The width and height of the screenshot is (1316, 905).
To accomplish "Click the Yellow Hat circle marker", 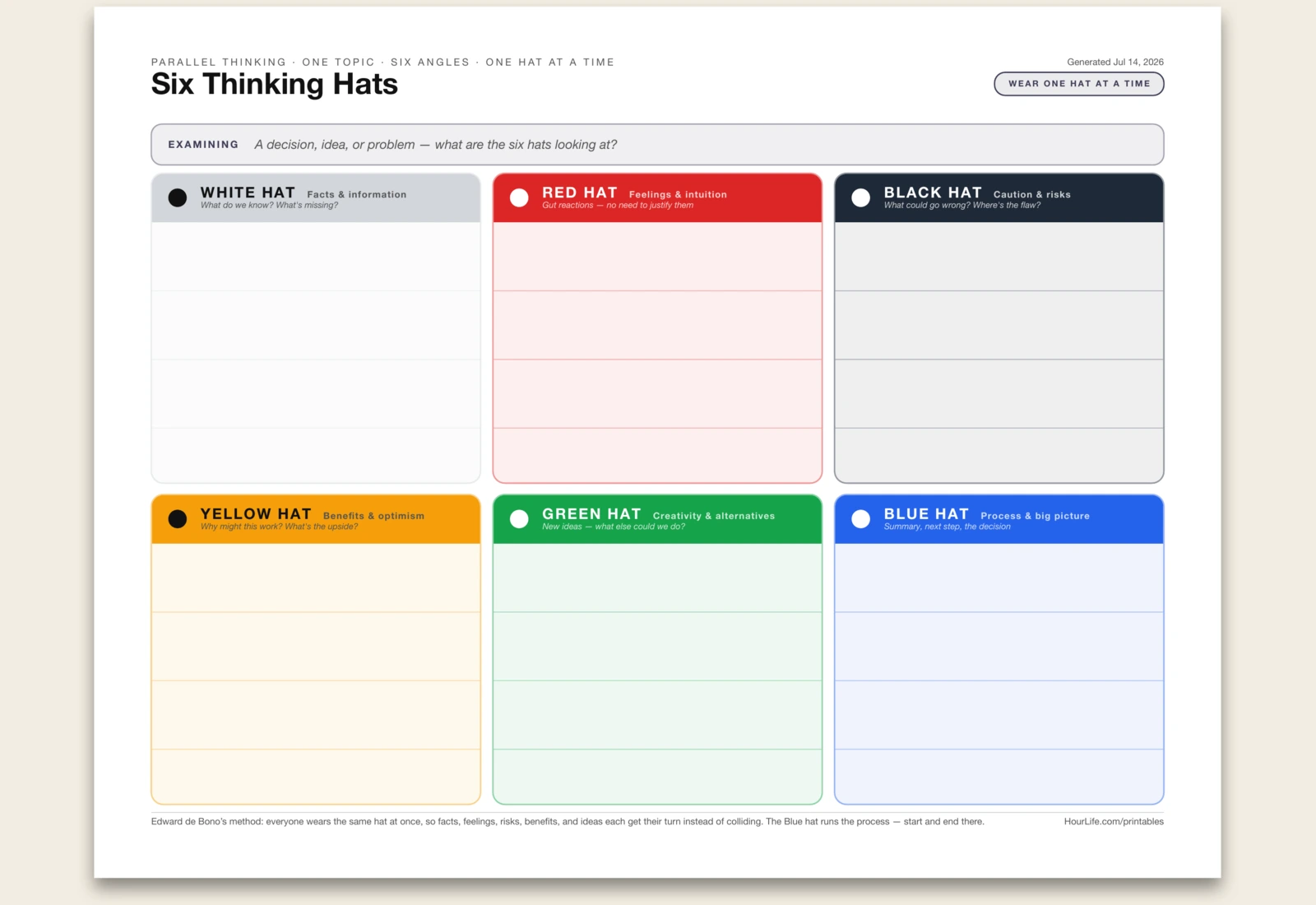I will (178, 519).
